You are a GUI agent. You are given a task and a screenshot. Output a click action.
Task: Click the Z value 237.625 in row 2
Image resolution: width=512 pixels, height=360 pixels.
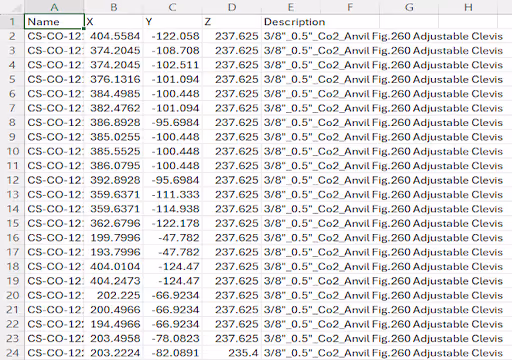[232, 36]
